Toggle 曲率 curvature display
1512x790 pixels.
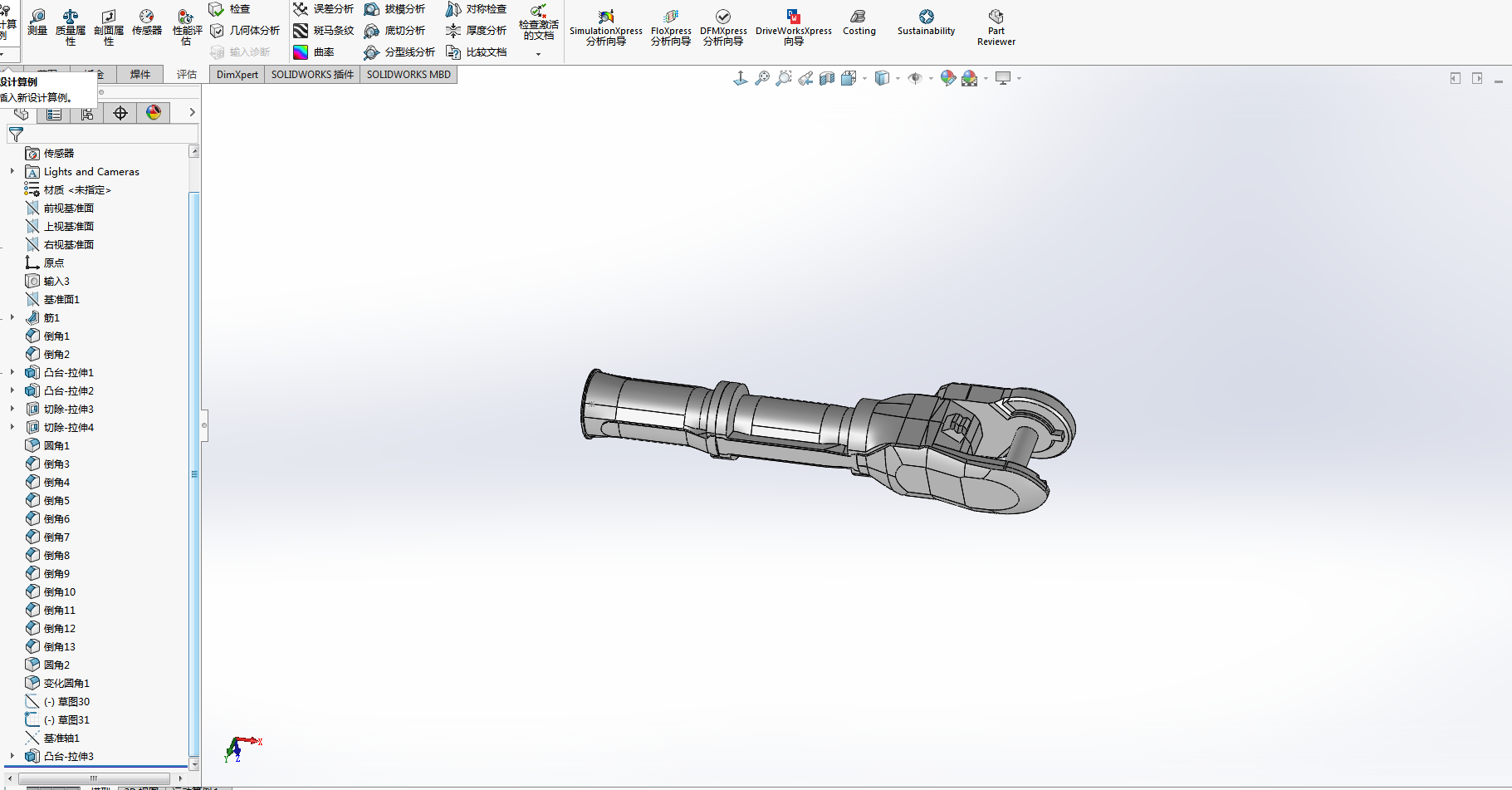click(x=313, y=52)
